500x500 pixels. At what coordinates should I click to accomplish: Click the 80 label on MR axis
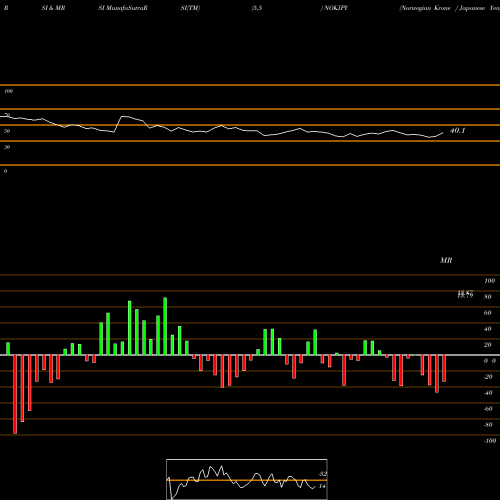(x=488, y=297)
